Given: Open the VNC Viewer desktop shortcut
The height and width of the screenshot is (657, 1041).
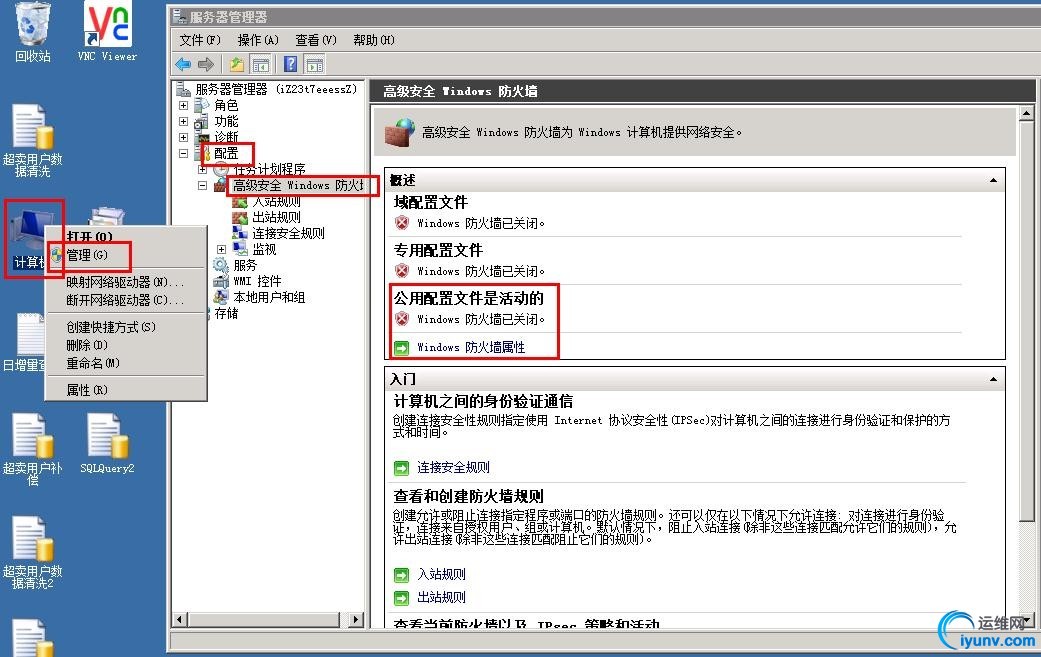Looking at the screenshot, I should pos(107,31).
